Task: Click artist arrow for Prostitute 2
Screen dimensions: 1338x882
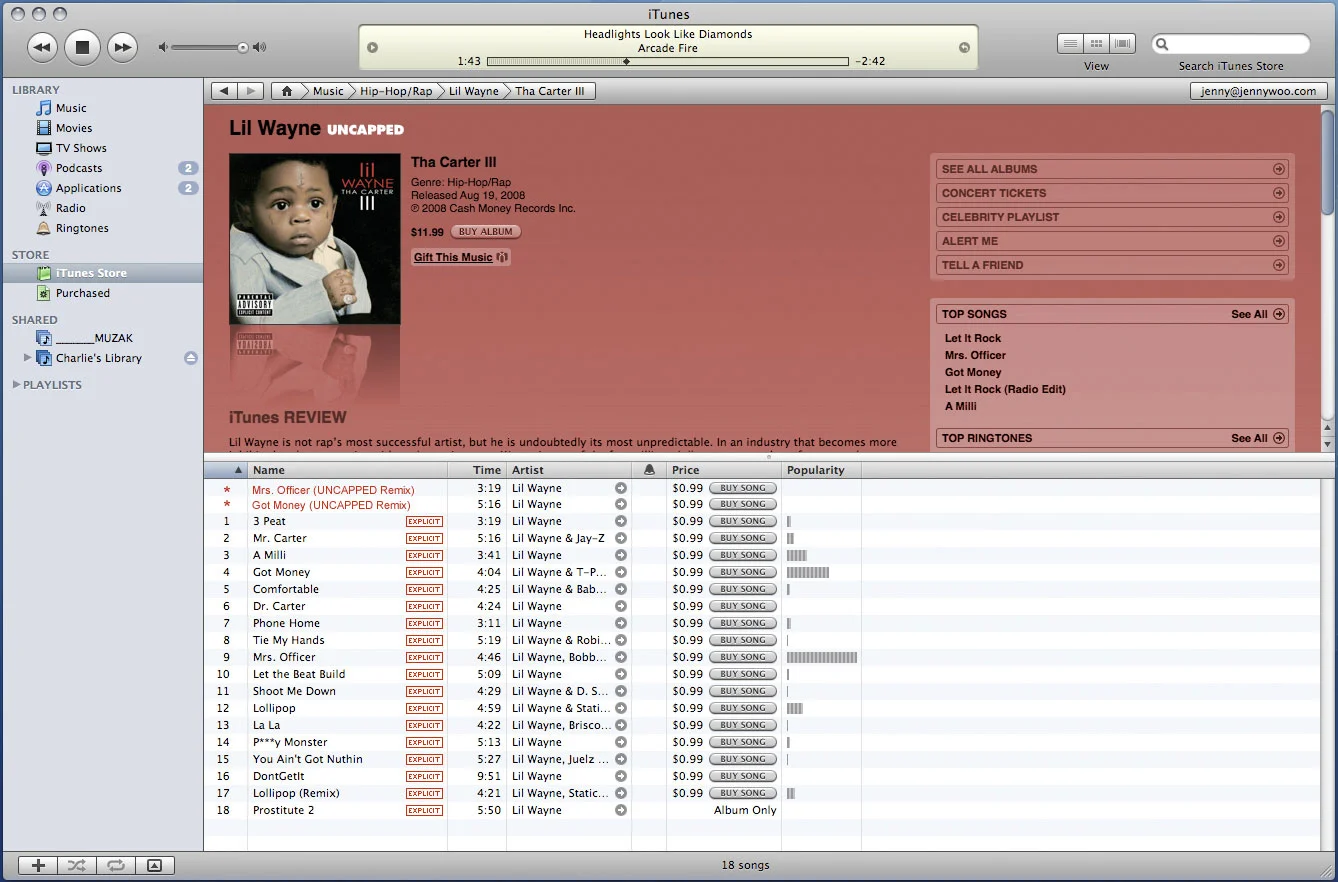Action: (621, 810)
